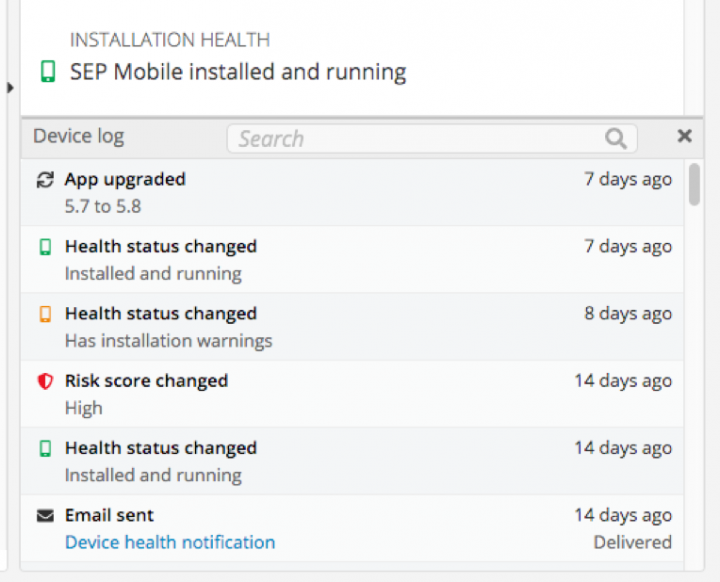Select the Risk score changed entry

[352, 394]
